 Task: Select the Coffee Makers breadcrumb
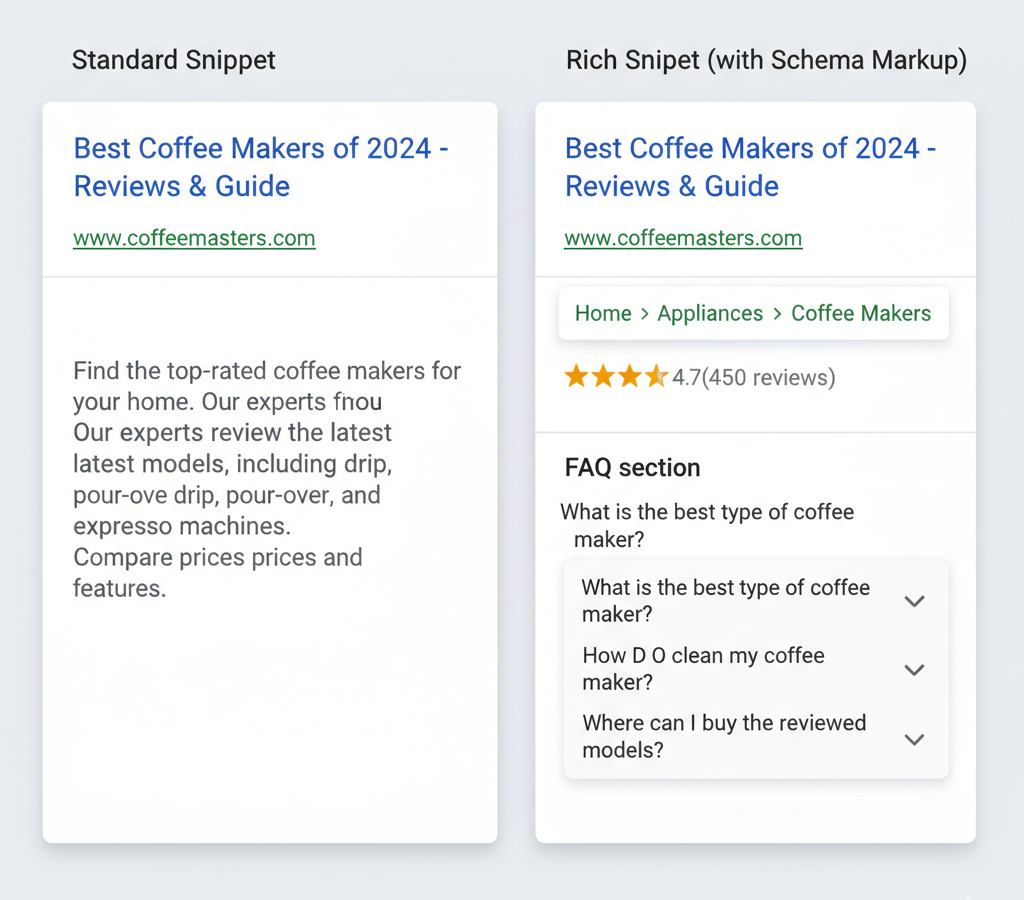[861, 314]
